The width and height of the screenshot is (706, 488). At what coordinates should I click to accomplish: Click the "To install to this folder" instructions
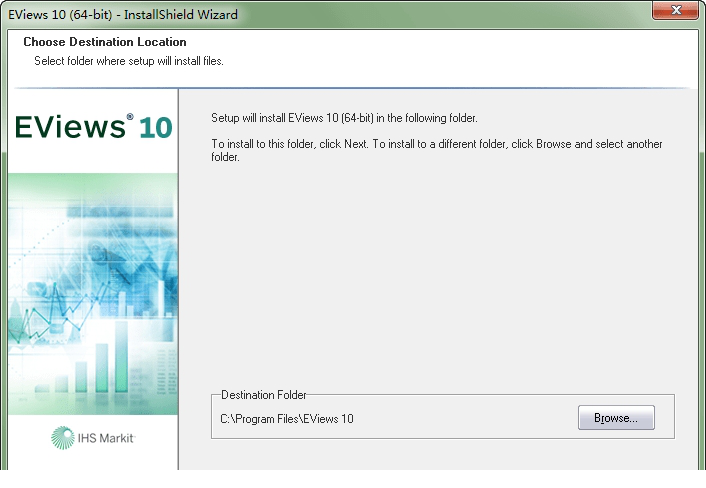(437, 150)
